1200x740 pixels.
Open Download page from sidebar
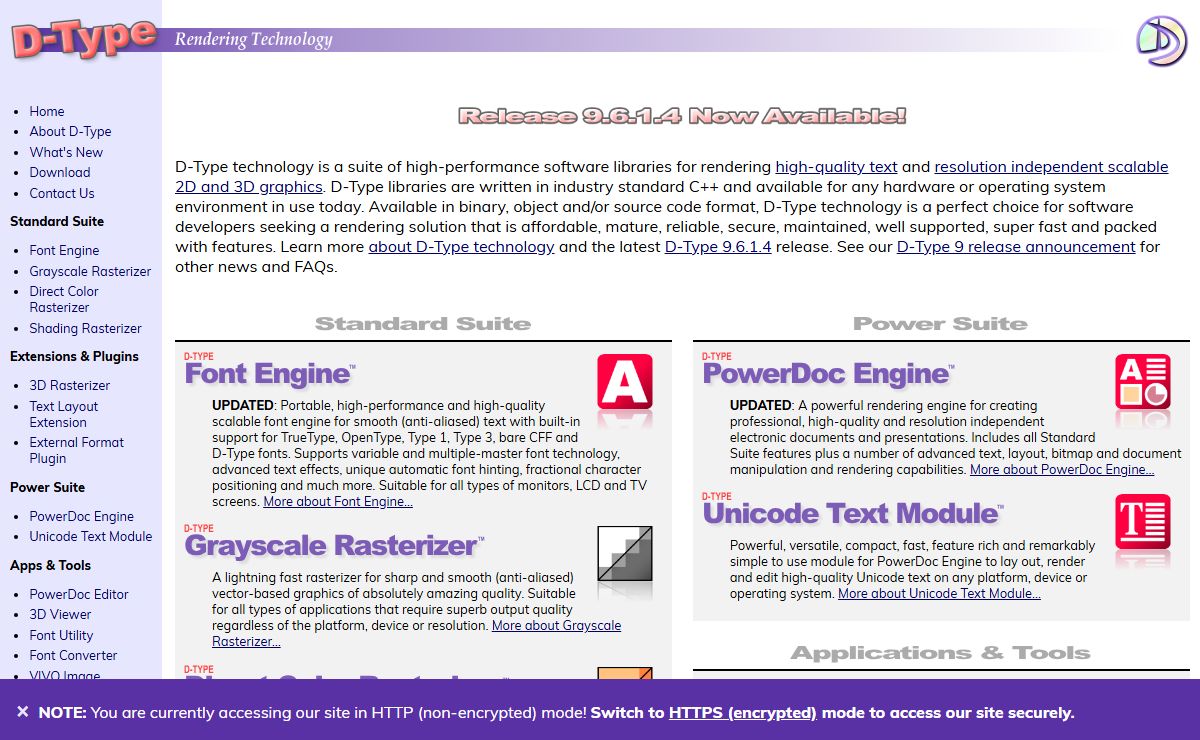(60, 172)
